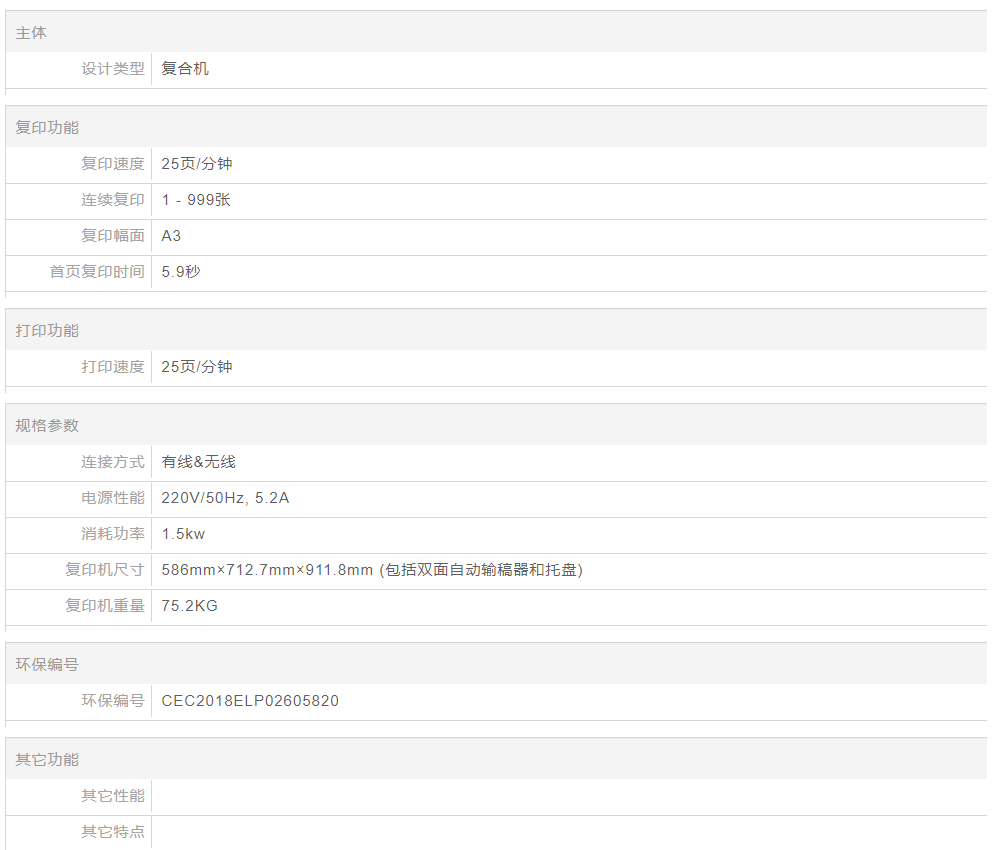1004x850 pixels.
Task: Select the 75.2KG weight value
Action: click(189, 606)
